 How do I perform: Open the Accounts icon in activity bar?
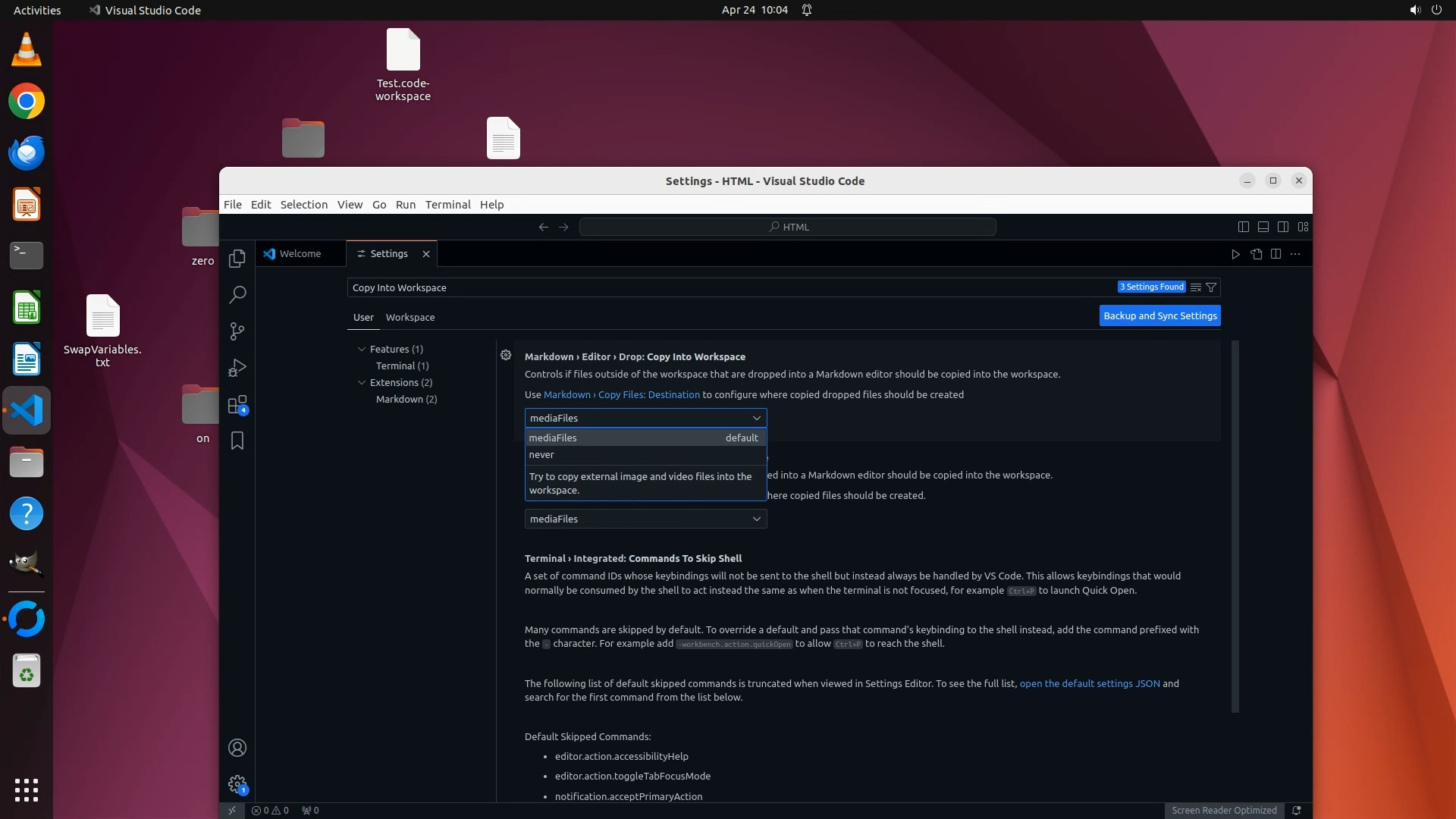point(237,748)
